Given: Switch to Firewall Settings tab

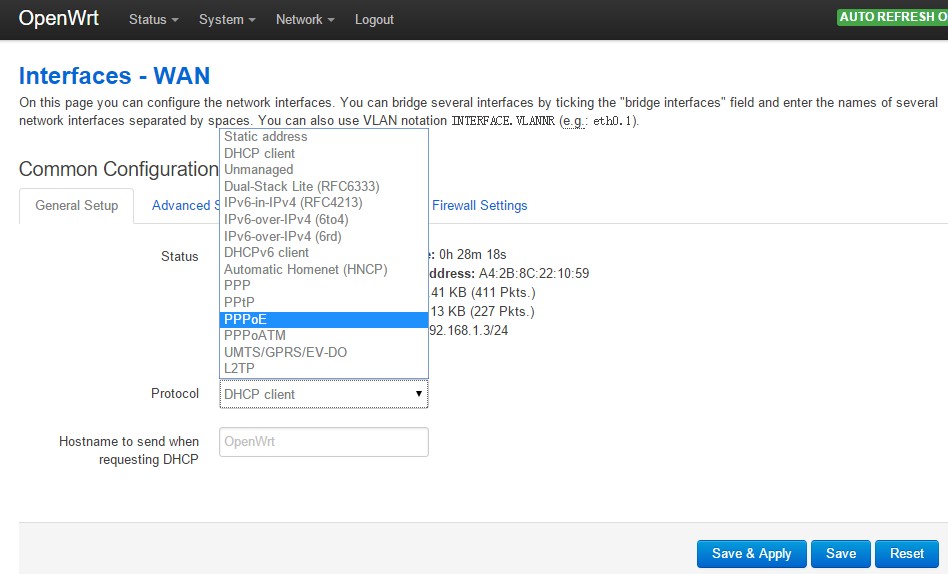Looking at the screenshot, I should point(479,205).
